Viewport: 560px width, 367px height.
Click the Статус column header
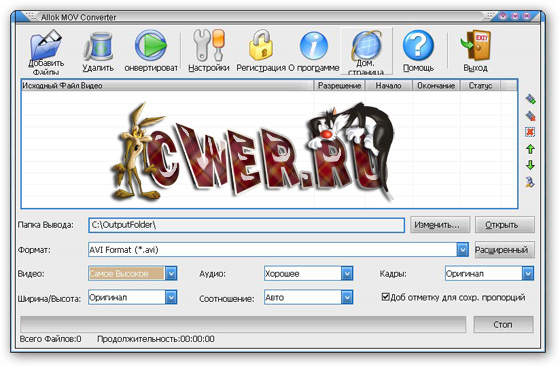(x=480, y=86)
